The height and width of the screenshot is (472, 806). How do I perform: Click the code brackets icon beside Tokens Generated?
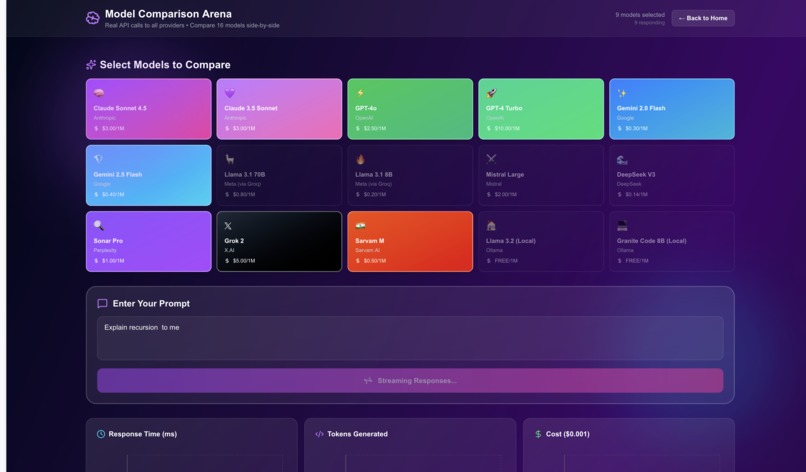(x=319, y=434)
